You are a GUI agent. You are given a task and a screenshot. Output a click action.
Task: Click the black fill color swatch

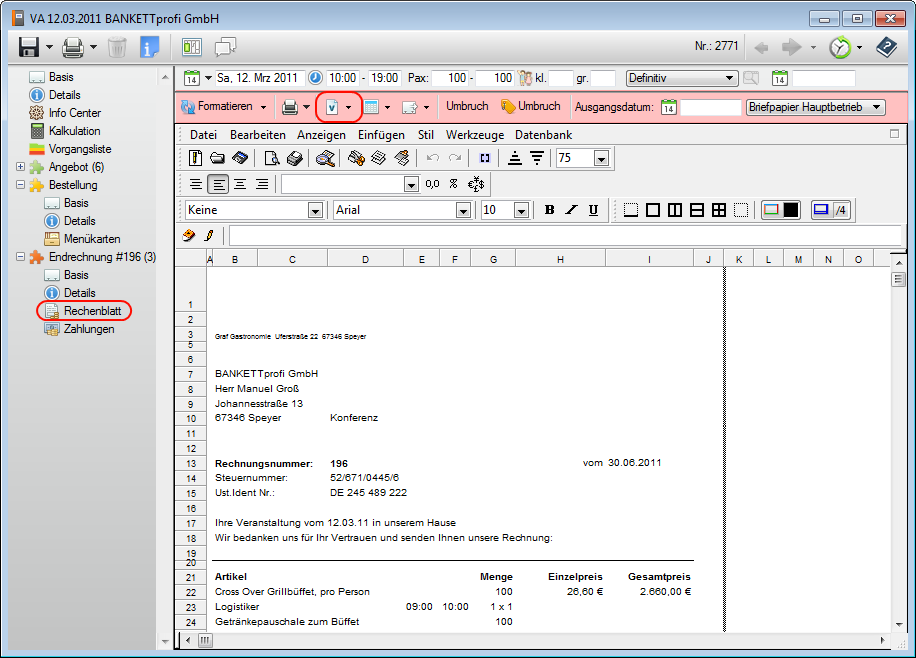tap(790, 210)
